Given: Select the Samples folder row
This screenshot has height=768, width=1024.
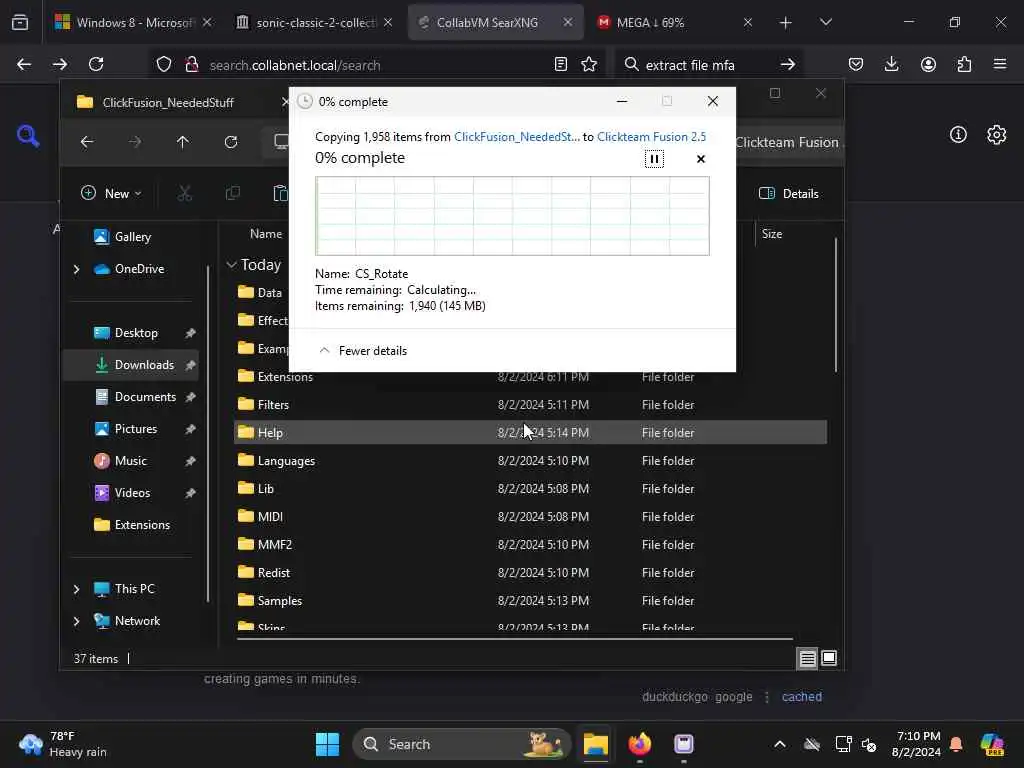Looking at the screenshot, I should coord(530,601).
